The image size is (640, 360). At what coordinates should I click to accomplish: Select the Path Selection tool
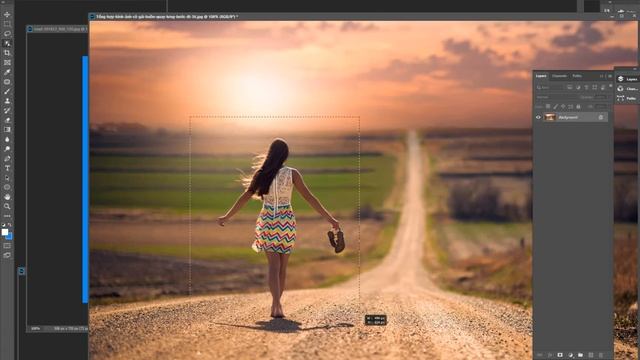tap(7, 178)
